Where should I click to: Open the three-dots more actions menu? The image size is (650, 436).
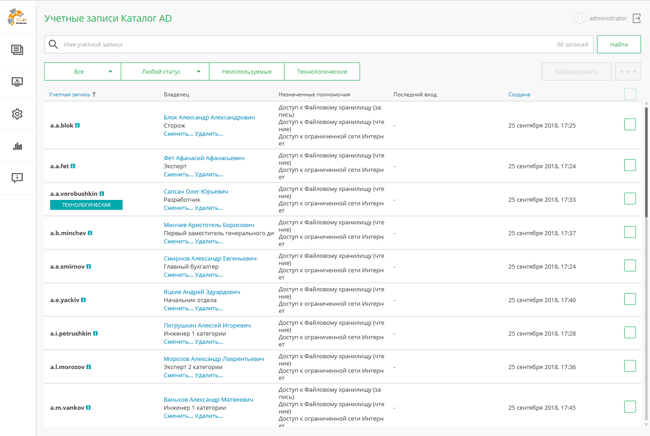[x=628, y=72]
